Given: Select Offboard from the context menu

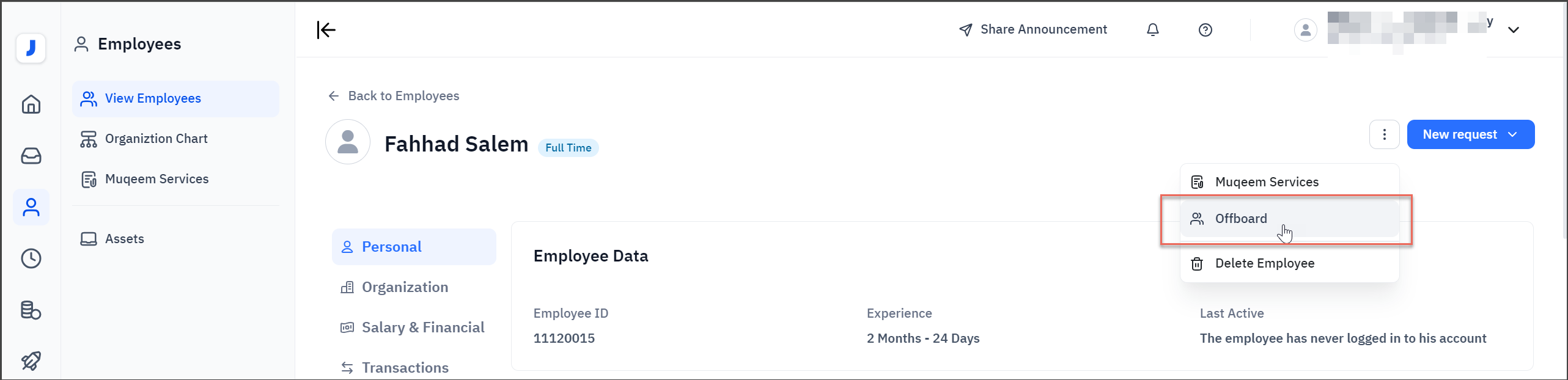Looking at the screenshot, I should (1241, 218).
